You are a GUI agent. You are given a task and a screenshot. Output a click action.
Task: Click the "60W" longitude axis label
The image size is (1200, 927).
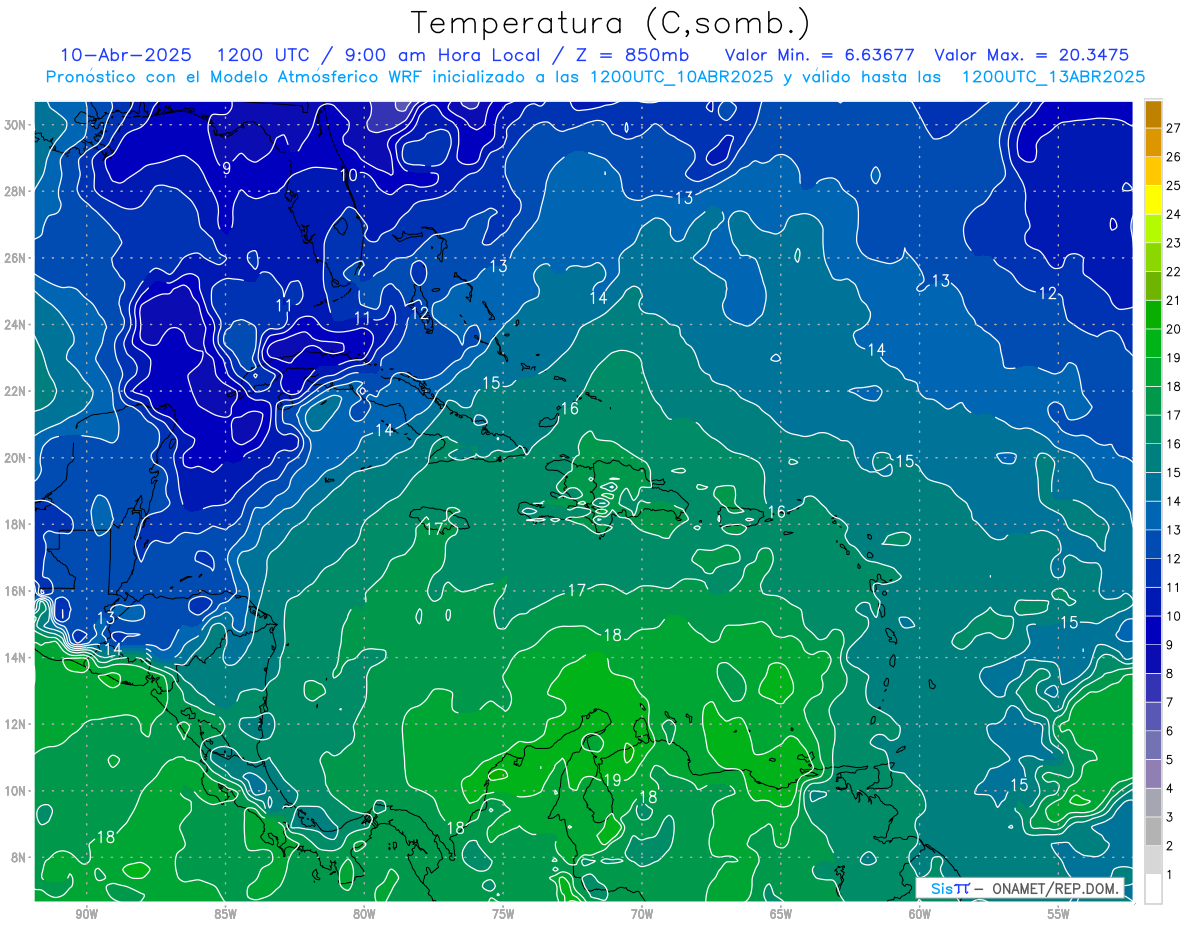click(920, 914)
